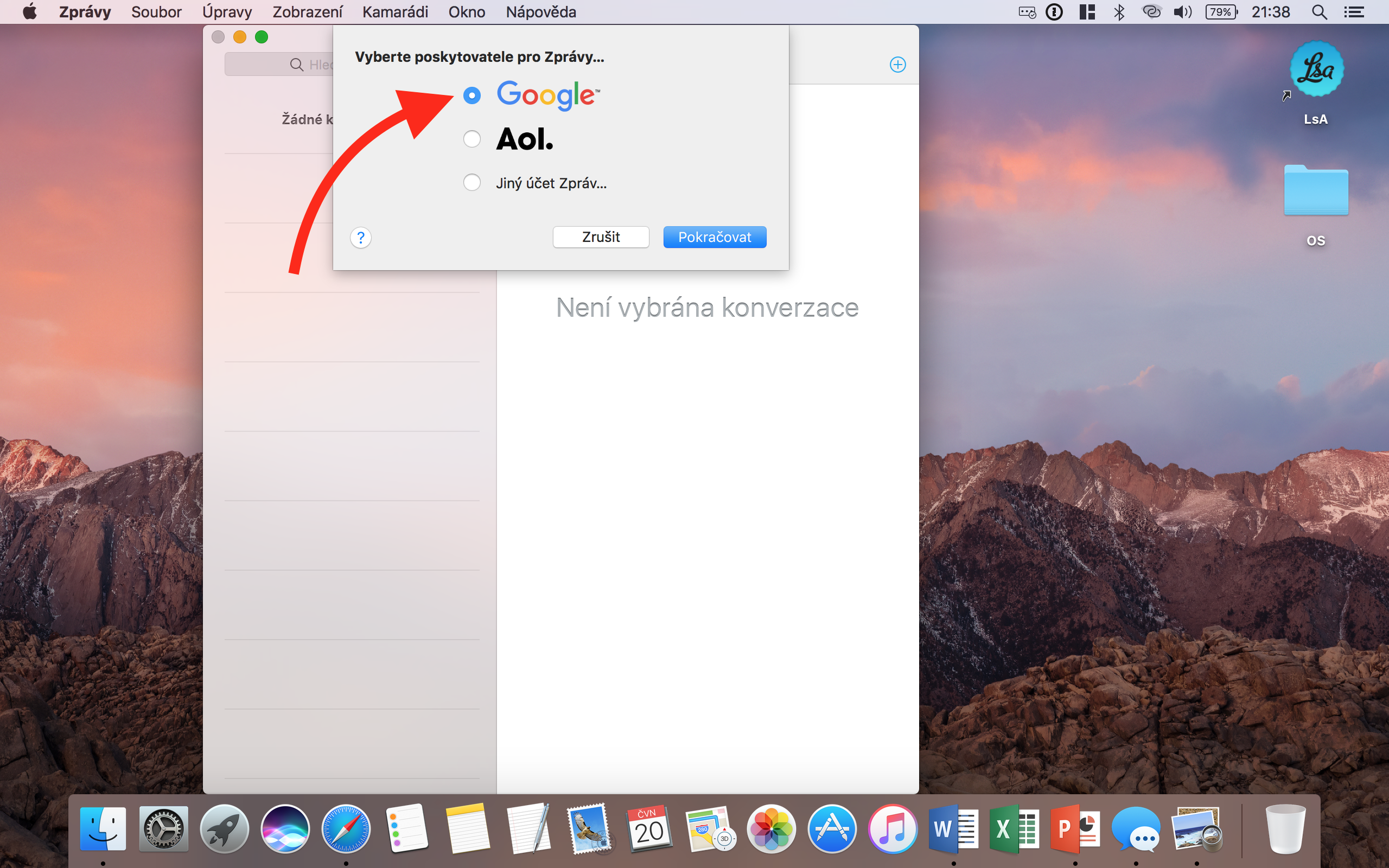Screen dimensions: 1389x868
Task: Launch Siri from the Dock
Action: click(x=285, y=829)
